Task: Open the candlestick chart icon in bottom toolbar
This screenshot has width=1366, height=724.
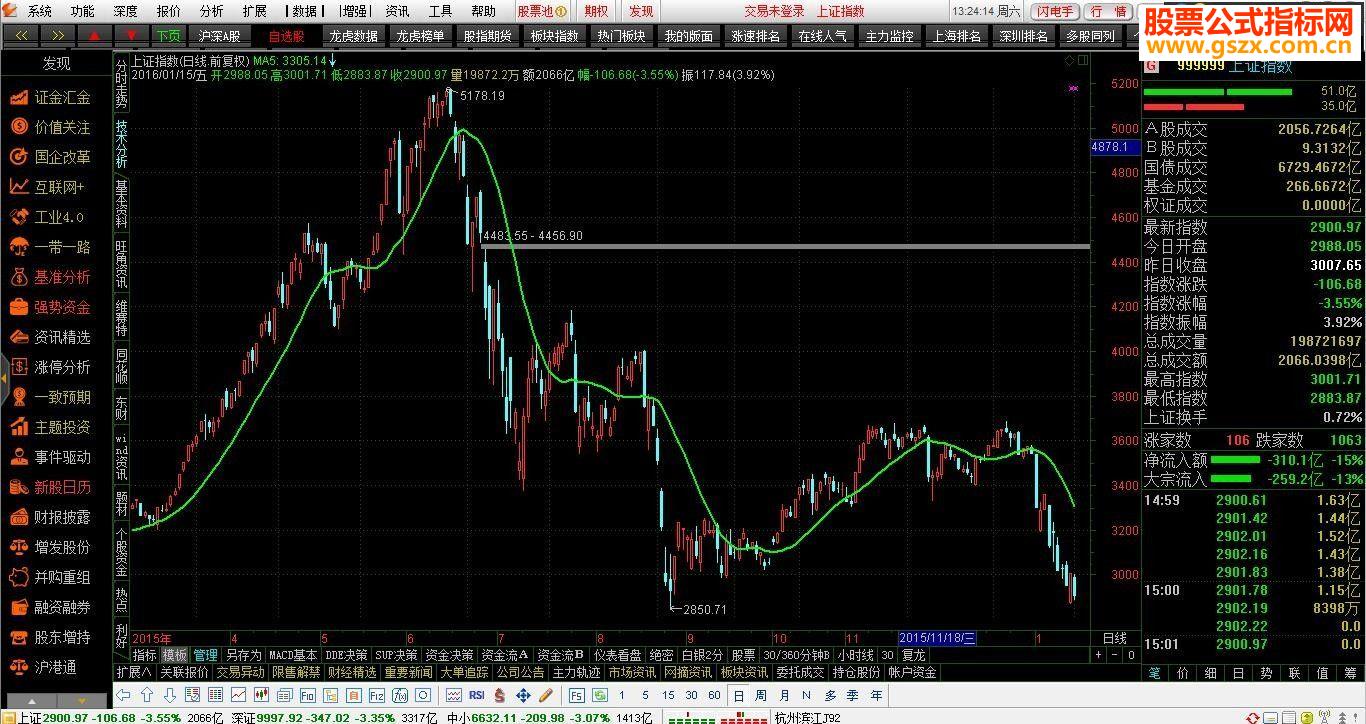Action: 261,695
